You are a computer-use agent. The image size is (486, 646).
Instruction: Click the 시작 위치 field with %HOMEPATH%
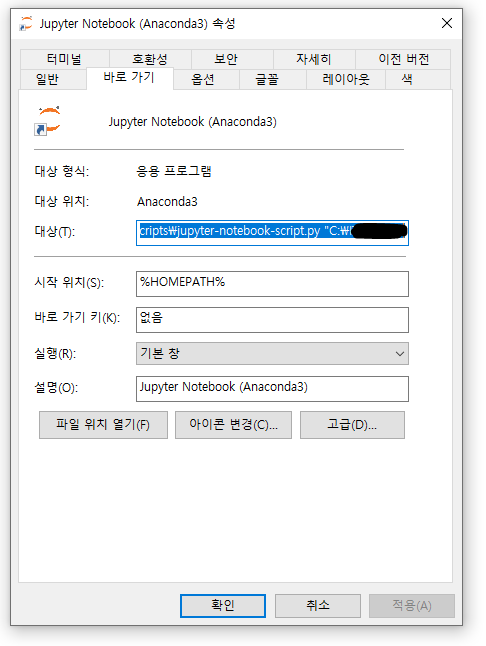coord(272,284)
